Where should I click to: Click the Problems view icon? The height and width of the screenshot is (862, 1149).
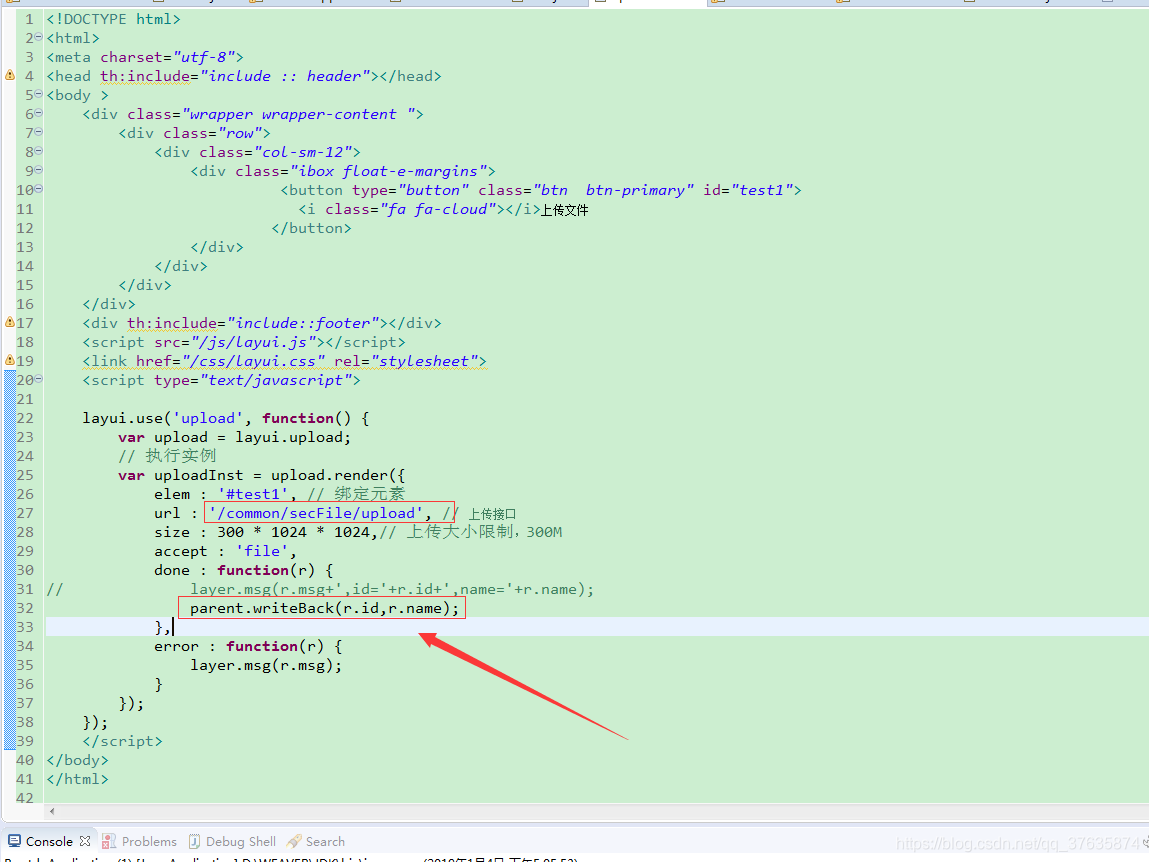[108, 840]
